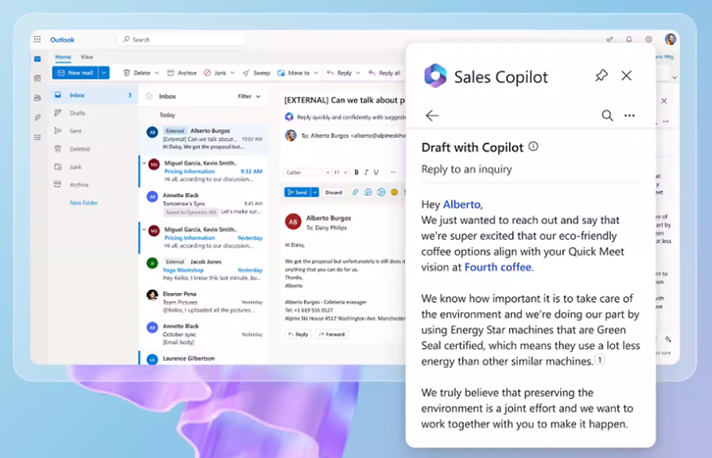The image size is (712, 458).
Task: Go back in Sales Copilot pane
Action: pos(432,116)
